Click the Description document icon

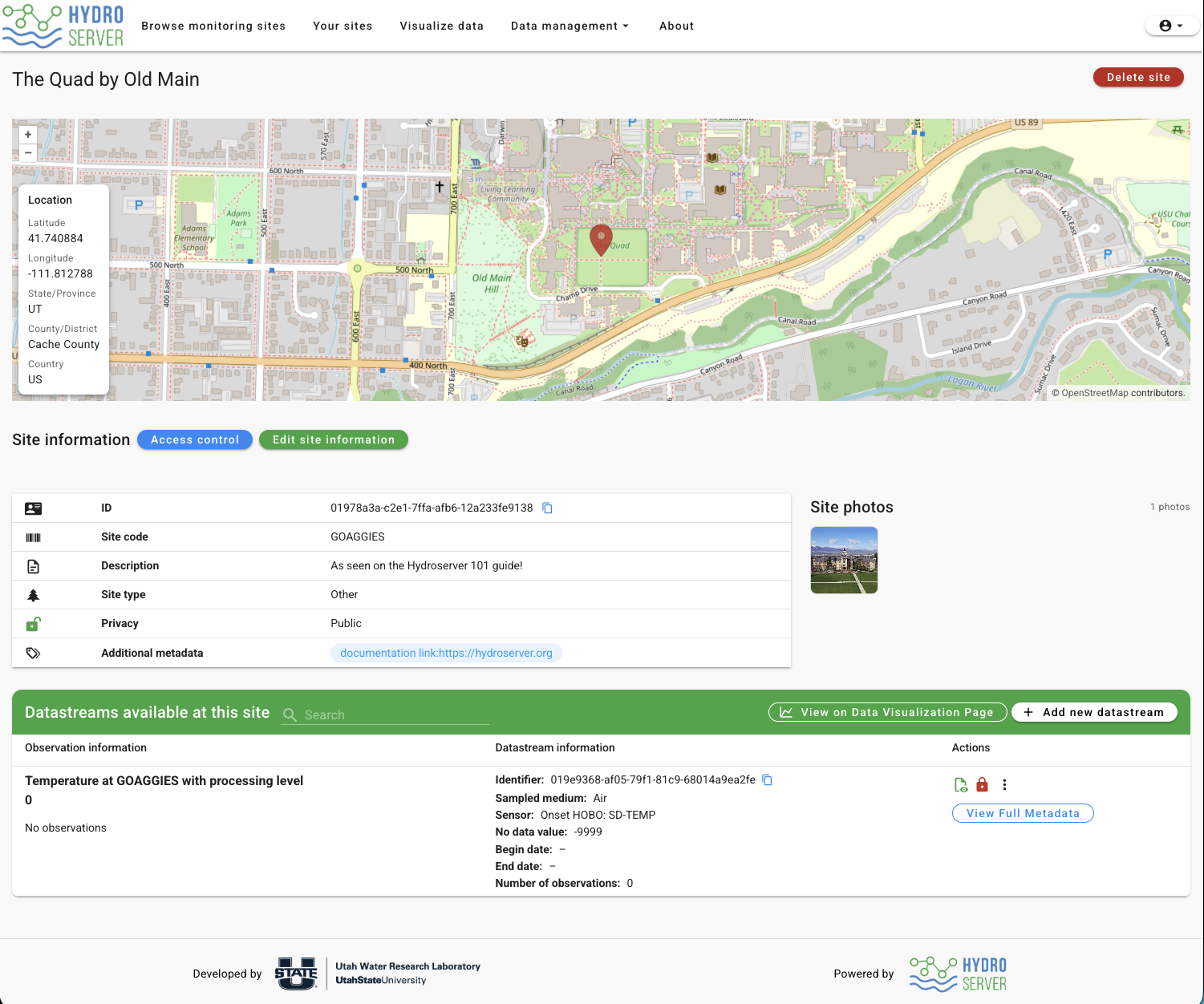pyautogui.click(x=33, y=566)
